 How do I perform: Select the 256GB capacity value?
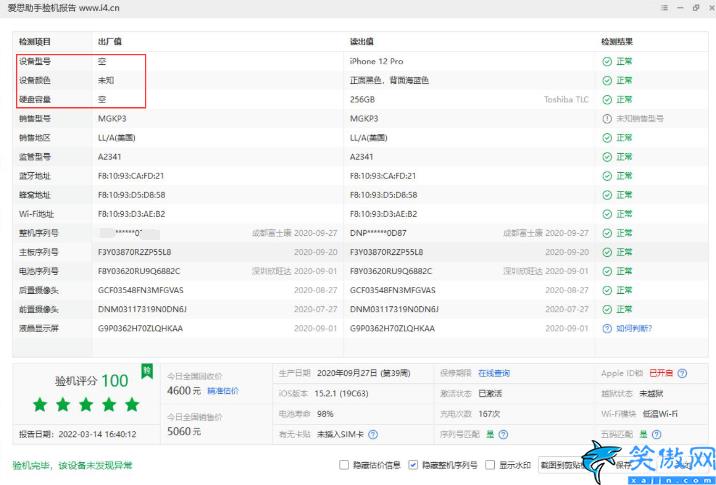362,100
